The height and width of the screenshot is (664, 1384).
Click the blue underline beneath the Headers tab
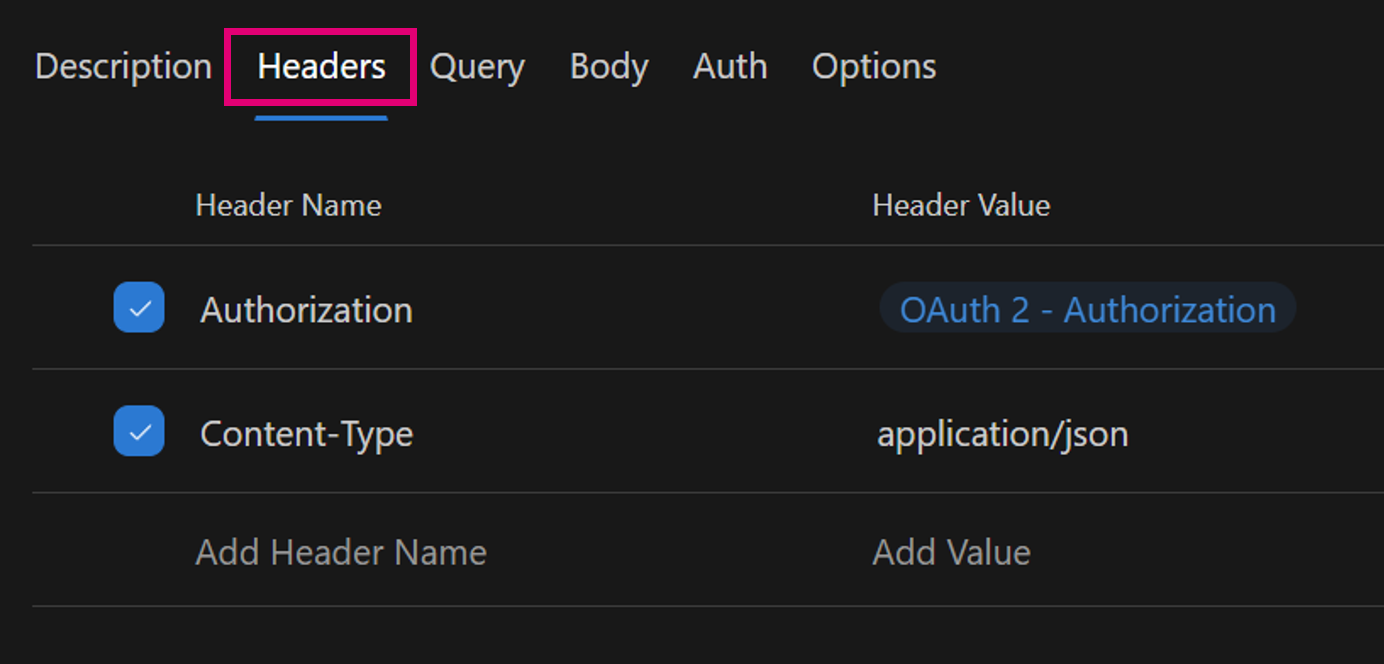(321, 118)
